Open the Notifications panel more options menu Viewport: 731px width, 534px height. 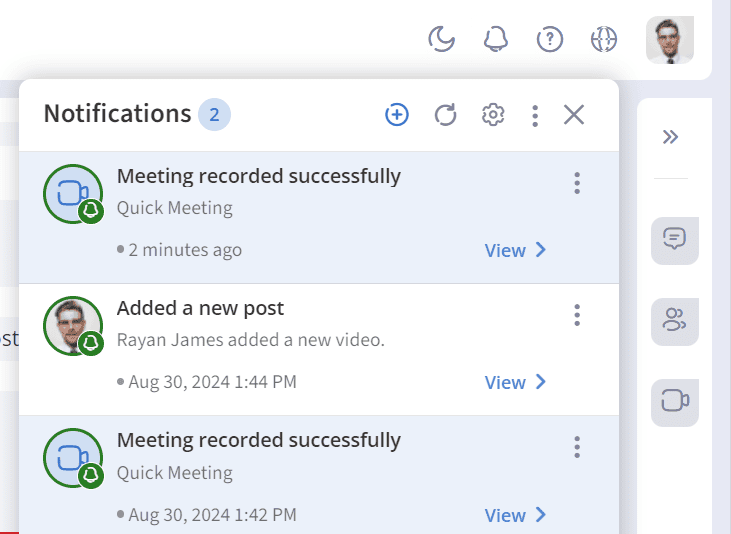[535, 116]
